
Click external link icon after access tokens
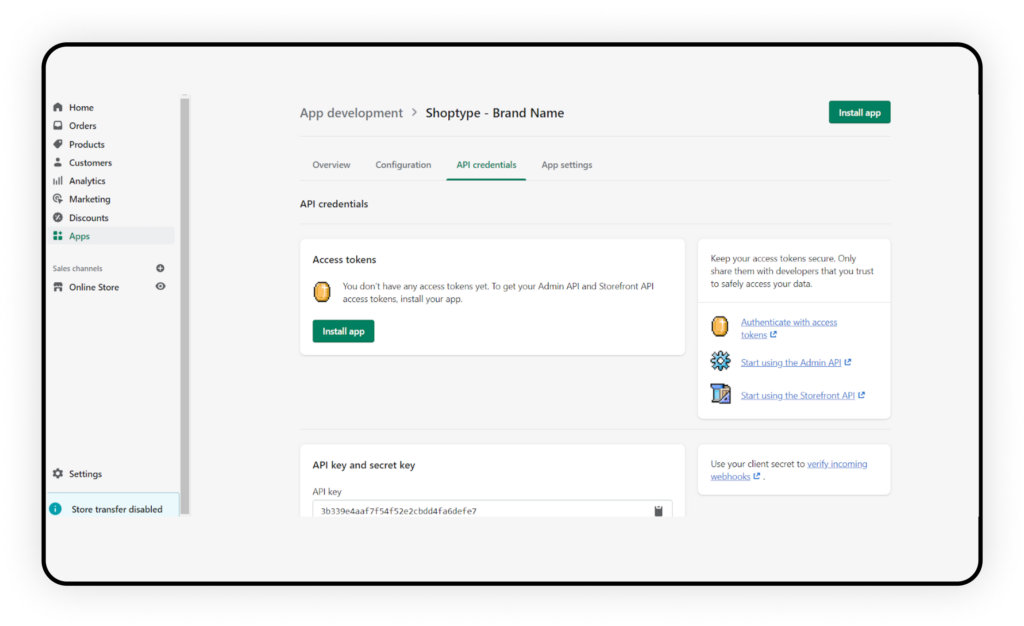click(x=773, y=334)
